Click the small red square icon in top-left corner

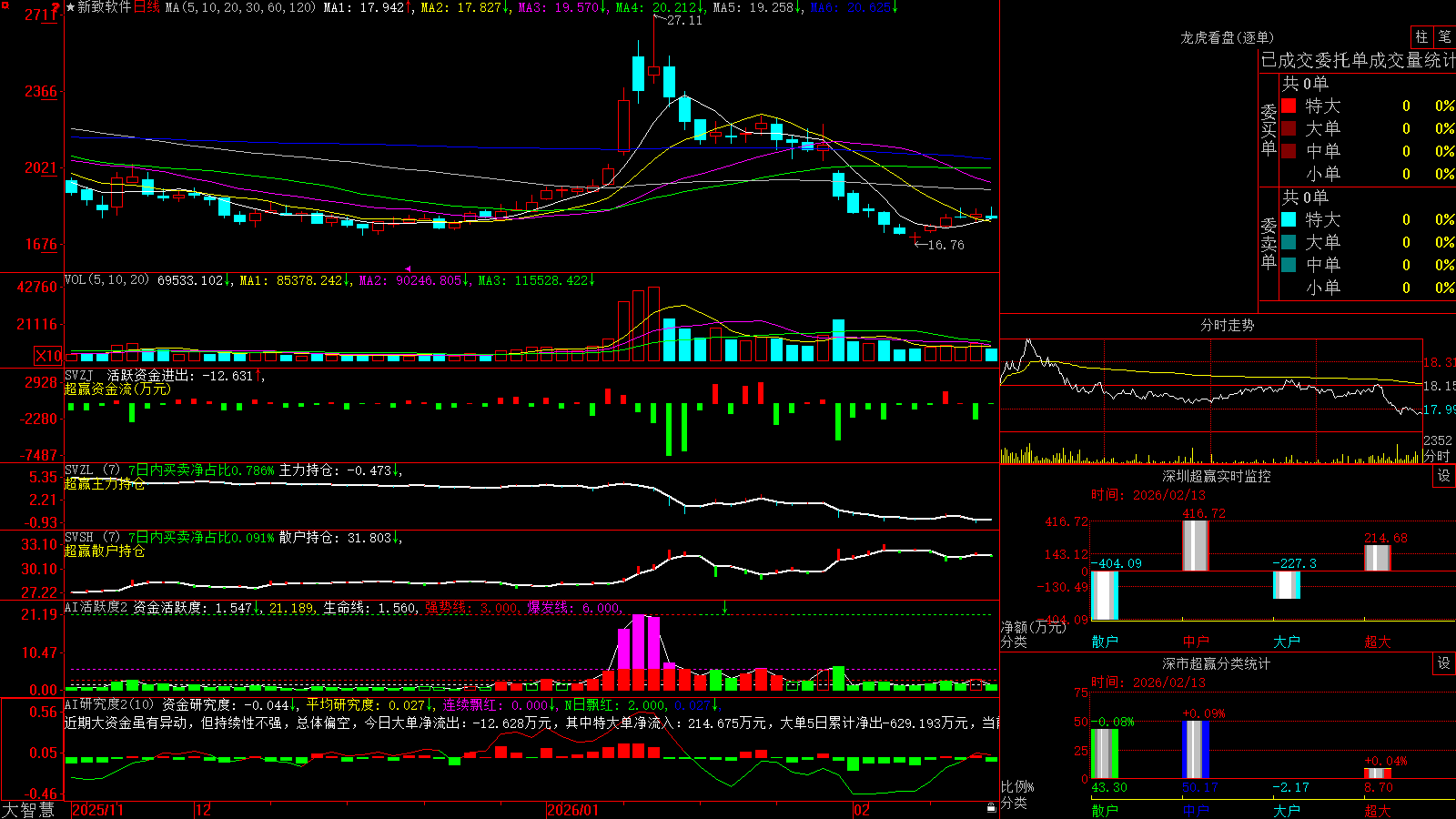tap(3, 3)
